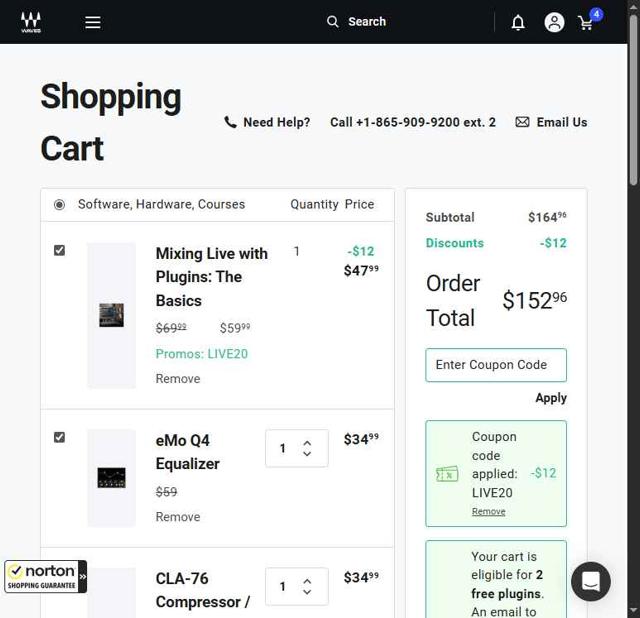This screenshot has width=640, height=618.
Task: Click the Search text in header
Action: coord(367,22)
